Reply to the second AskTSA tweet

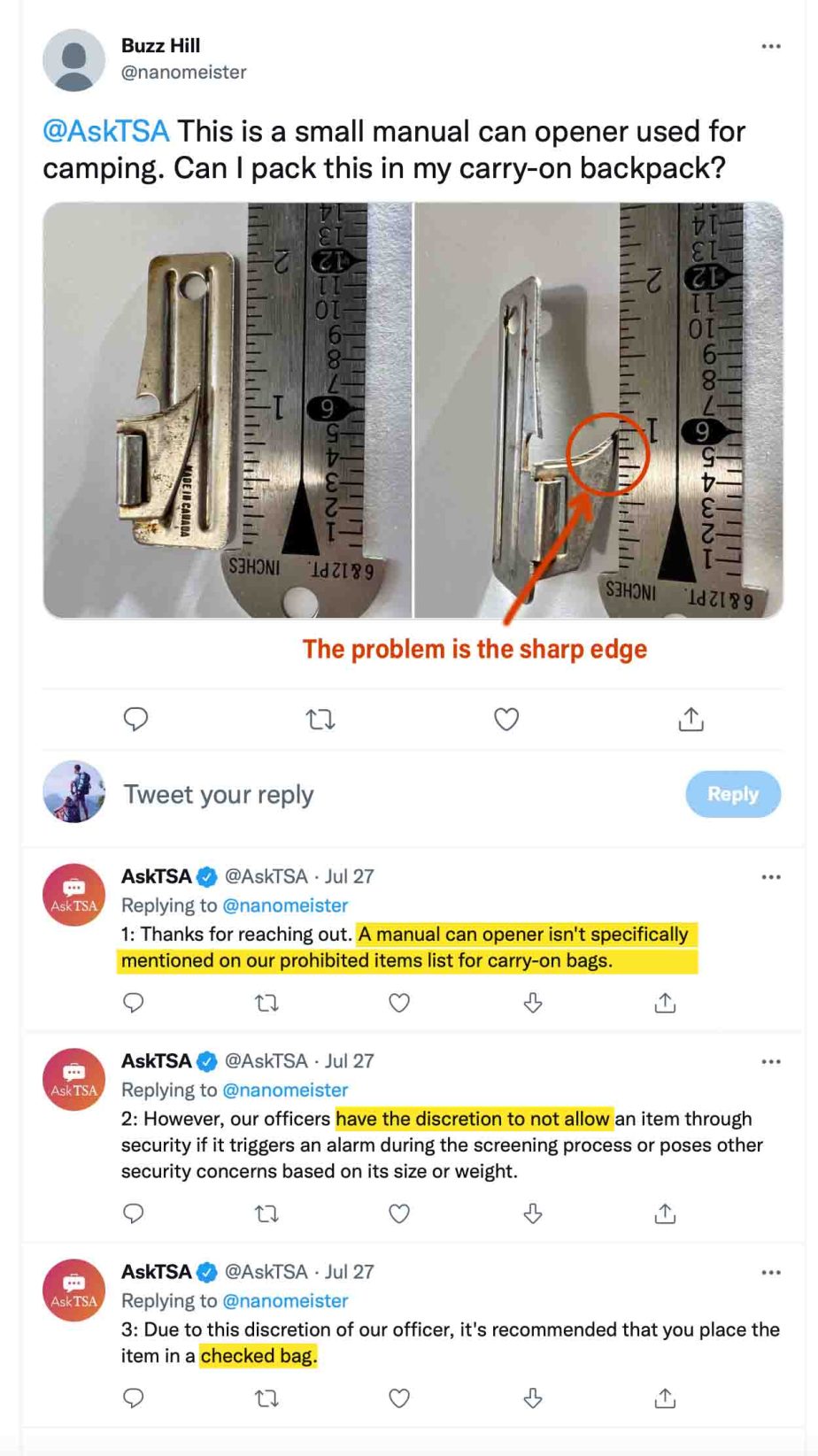click(134, 1213)
